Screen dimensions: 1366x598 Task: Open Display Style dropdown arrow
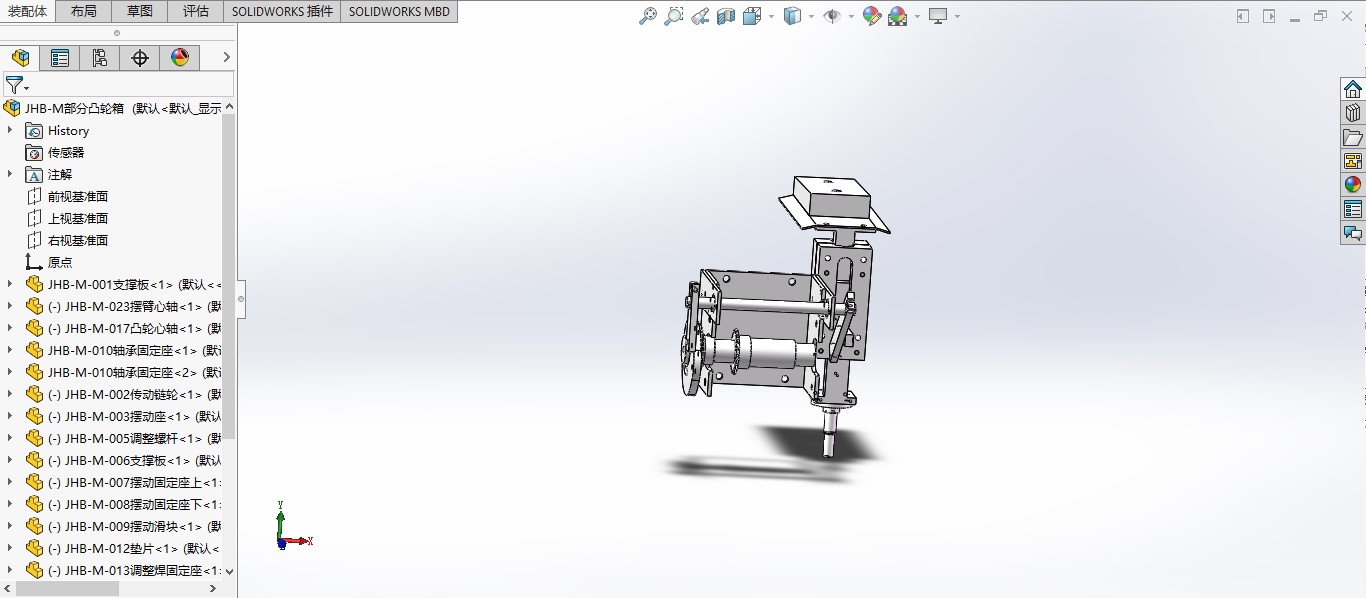point(811,16)
